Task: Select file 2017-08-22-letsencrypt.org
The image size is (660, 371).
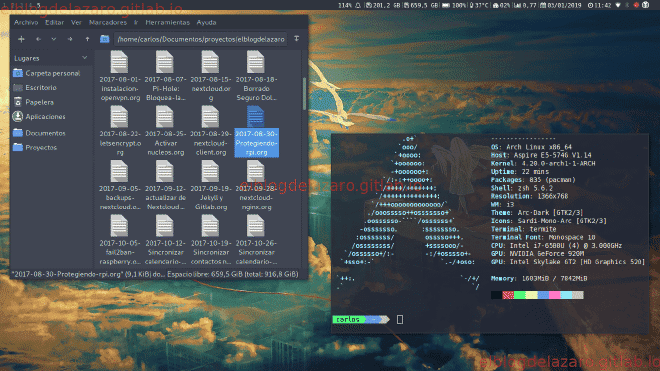Action: (x=120, y=131)
